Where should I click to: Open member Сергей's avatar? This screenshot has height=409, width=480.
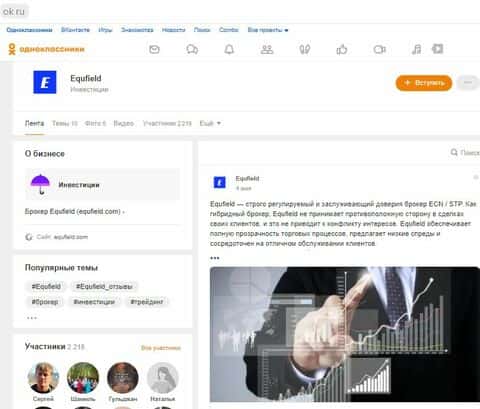coord(43,378)
